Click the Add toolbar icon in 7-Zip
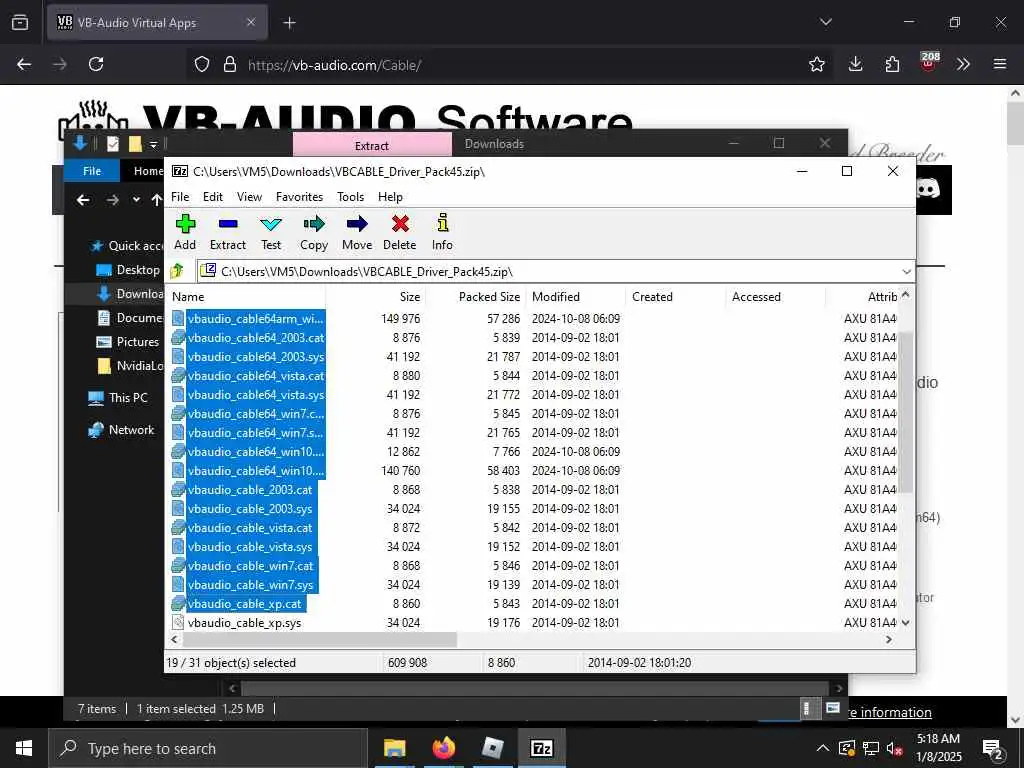 (185, 232)
